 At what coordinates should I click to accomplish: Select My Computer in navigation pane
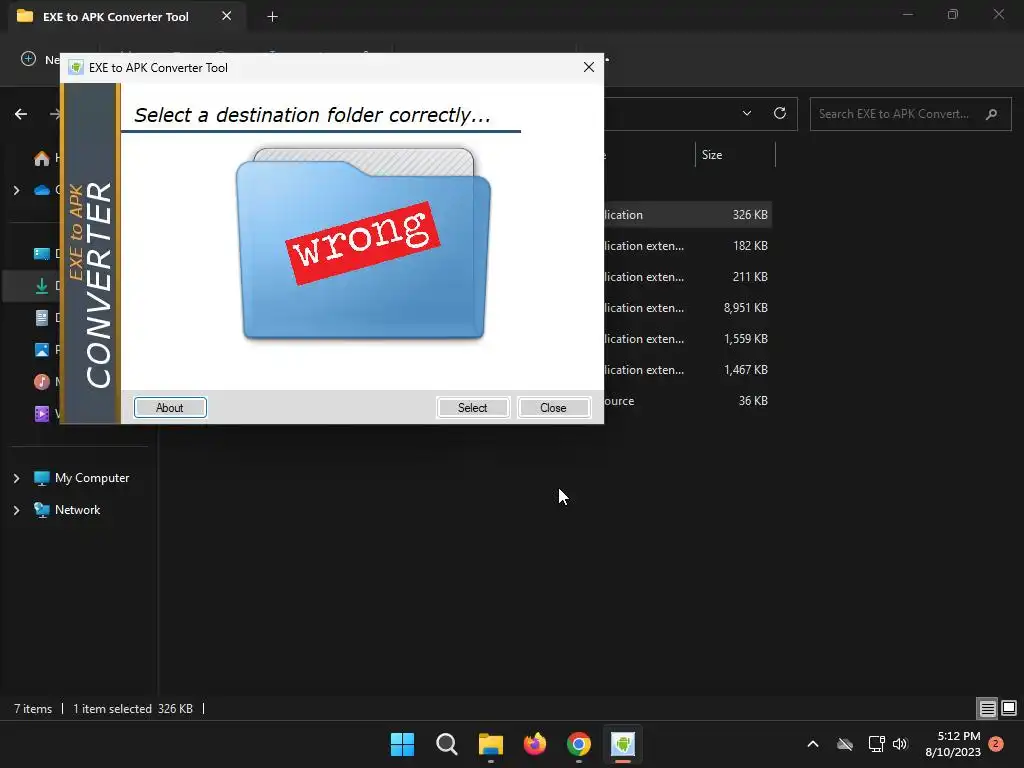coord(92,478)
